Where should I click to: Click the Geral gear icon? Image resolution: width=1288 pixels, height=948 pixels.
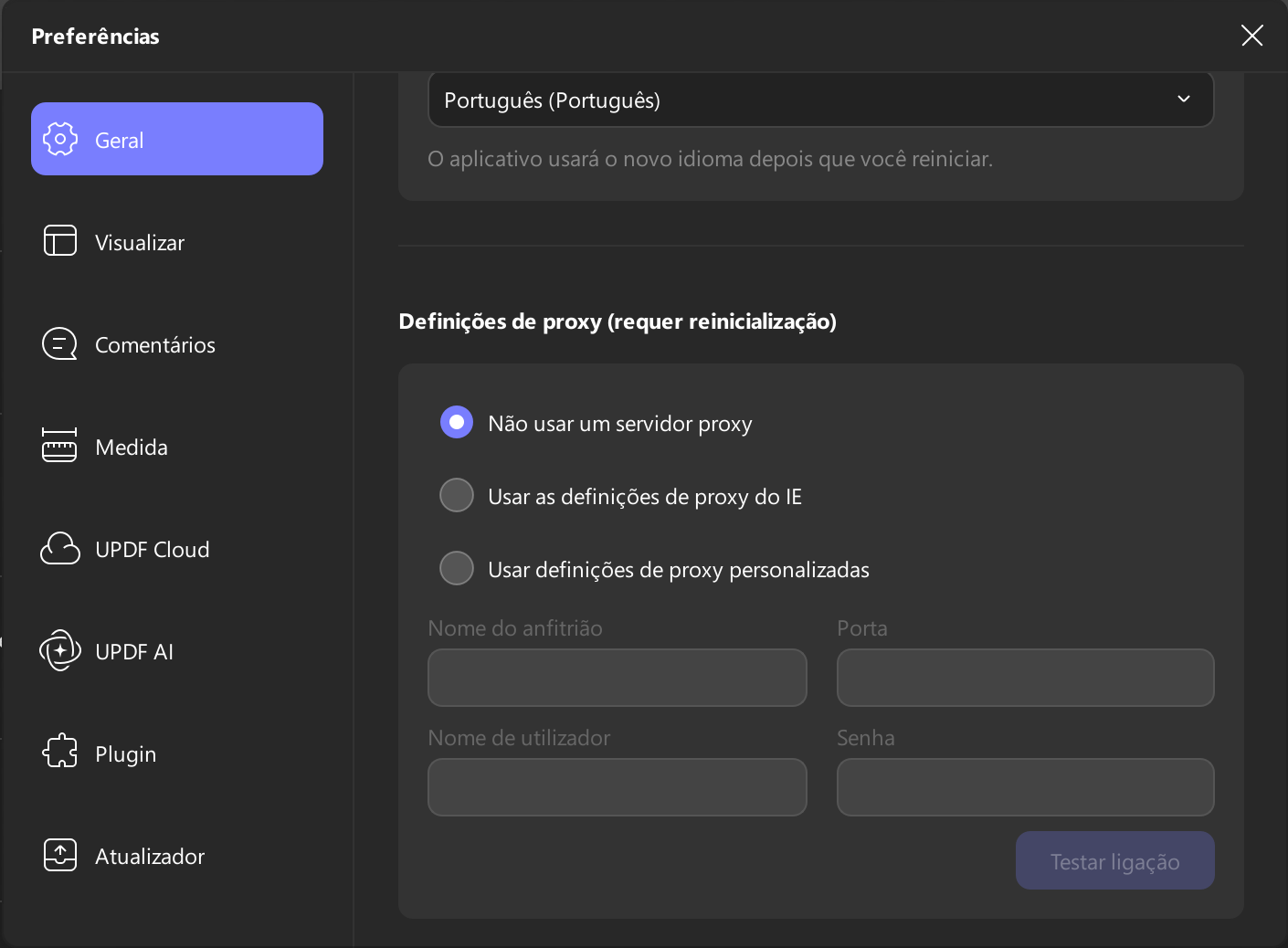[x=60, y=140]
